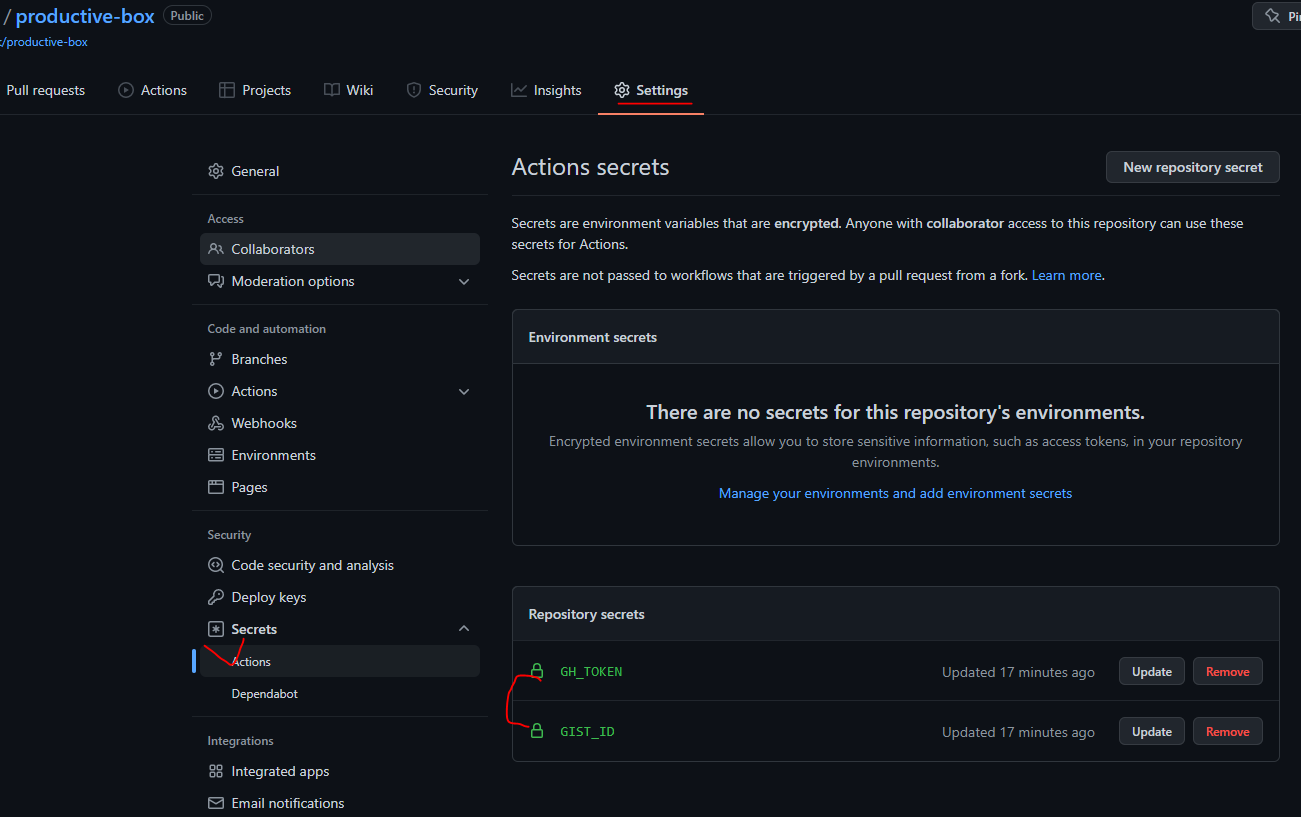Go to Webhooks settings
This screenshot has width=1301, height=817.
click(340, 423)
